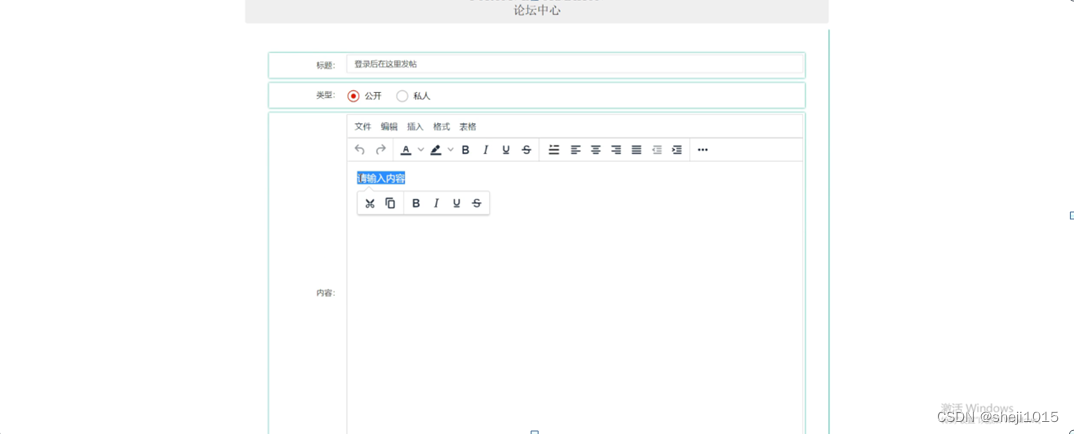Toggle bold in the main editor toolbar
The width and height of the screenshot is (1074, 434).
click(465, 150)
